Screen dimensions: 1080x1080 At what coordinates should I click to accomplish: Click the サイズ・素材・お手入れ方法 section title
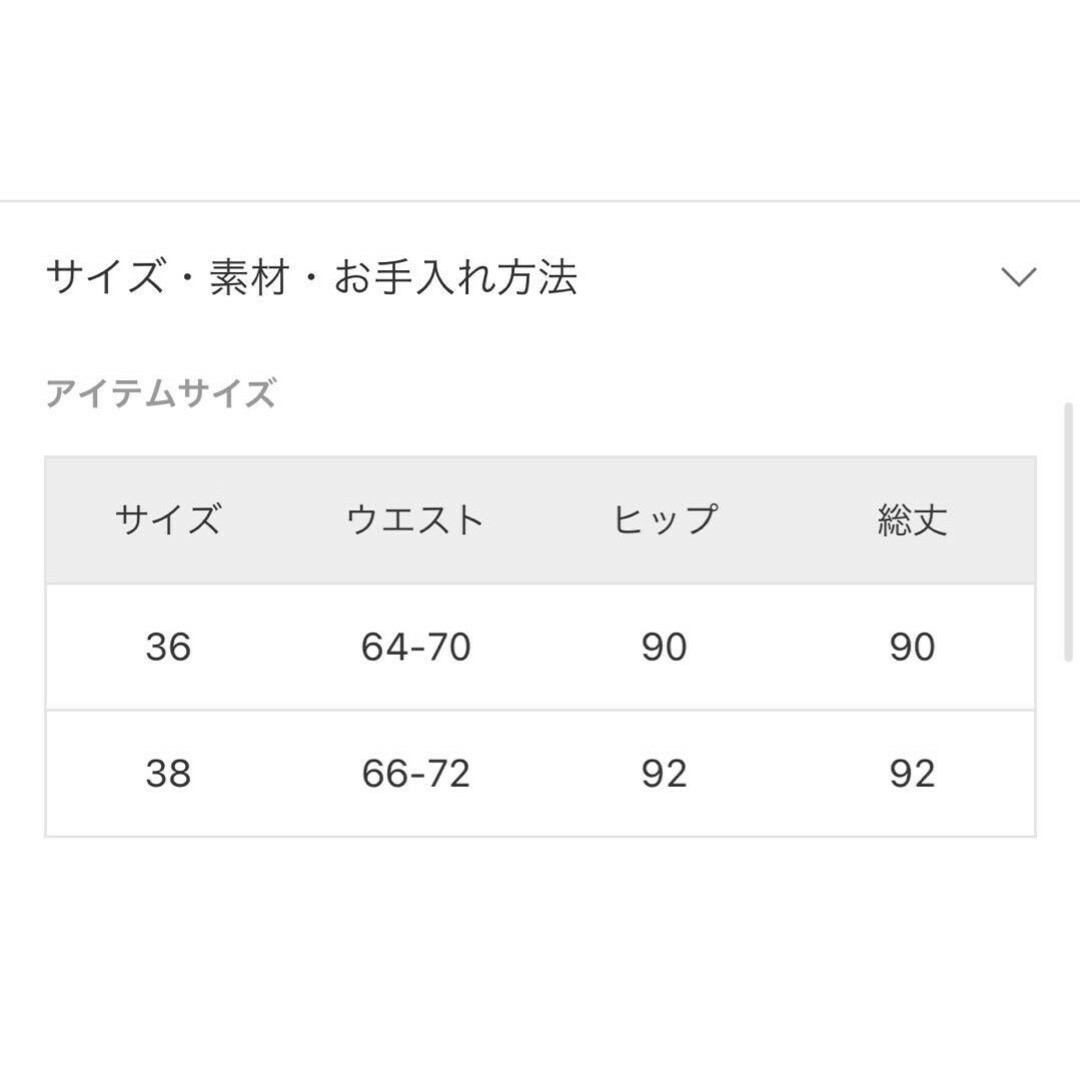click(311, 277)
